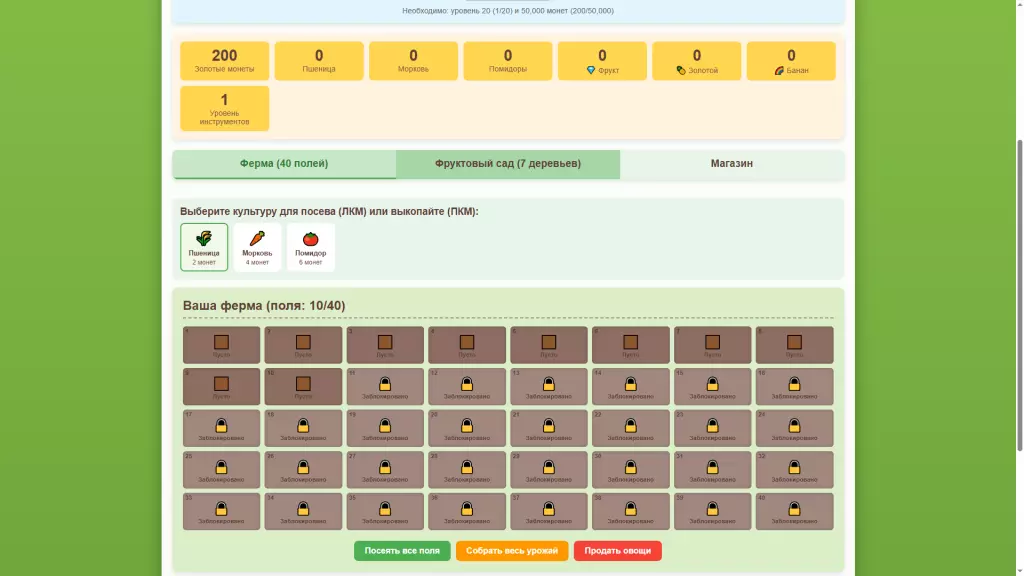Click empty field plot number 5
1024x576 pixels.
(x=548, y=345)
